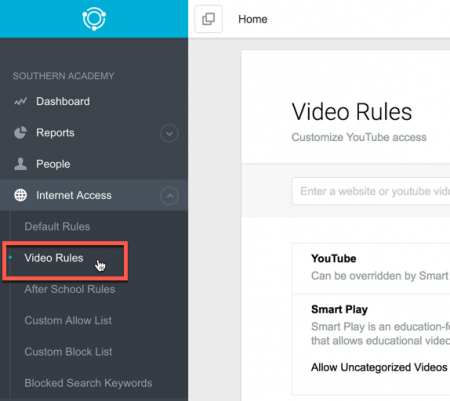
Task: Click the SOUTHERN ACADEMY label
Action: tap(63, 76)
